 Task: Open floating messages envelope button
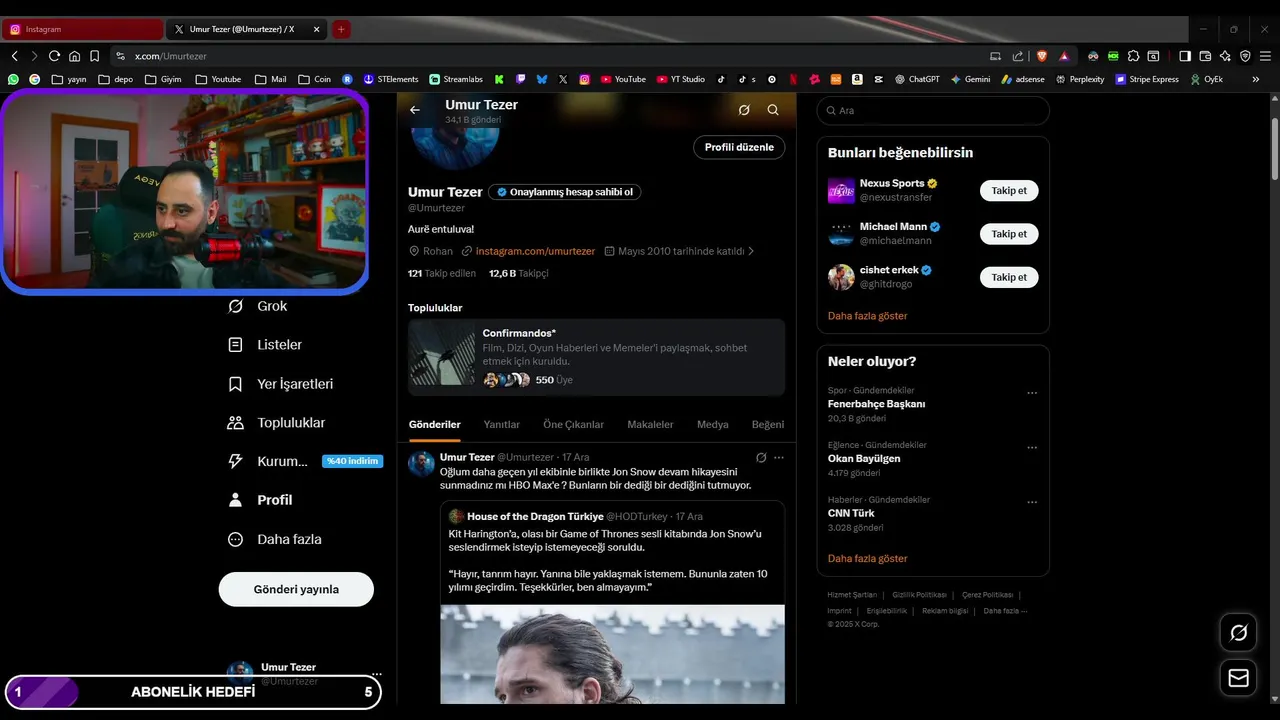pos(1239,678)
